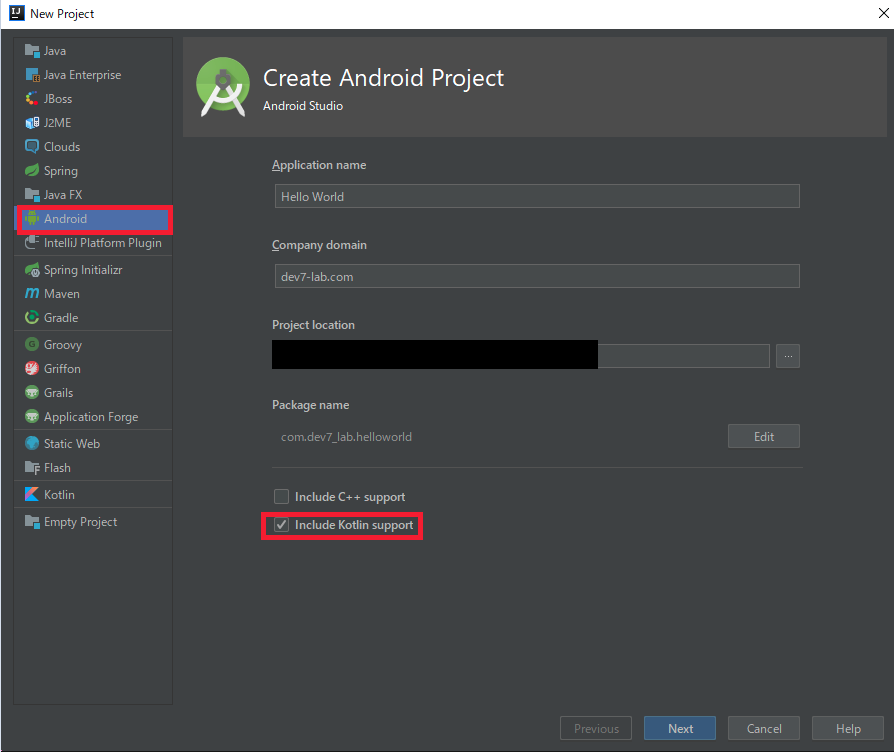Viewport: 894px width, 752px height.
Task: Select the Application Forge icon
Action: coord(32,417)
